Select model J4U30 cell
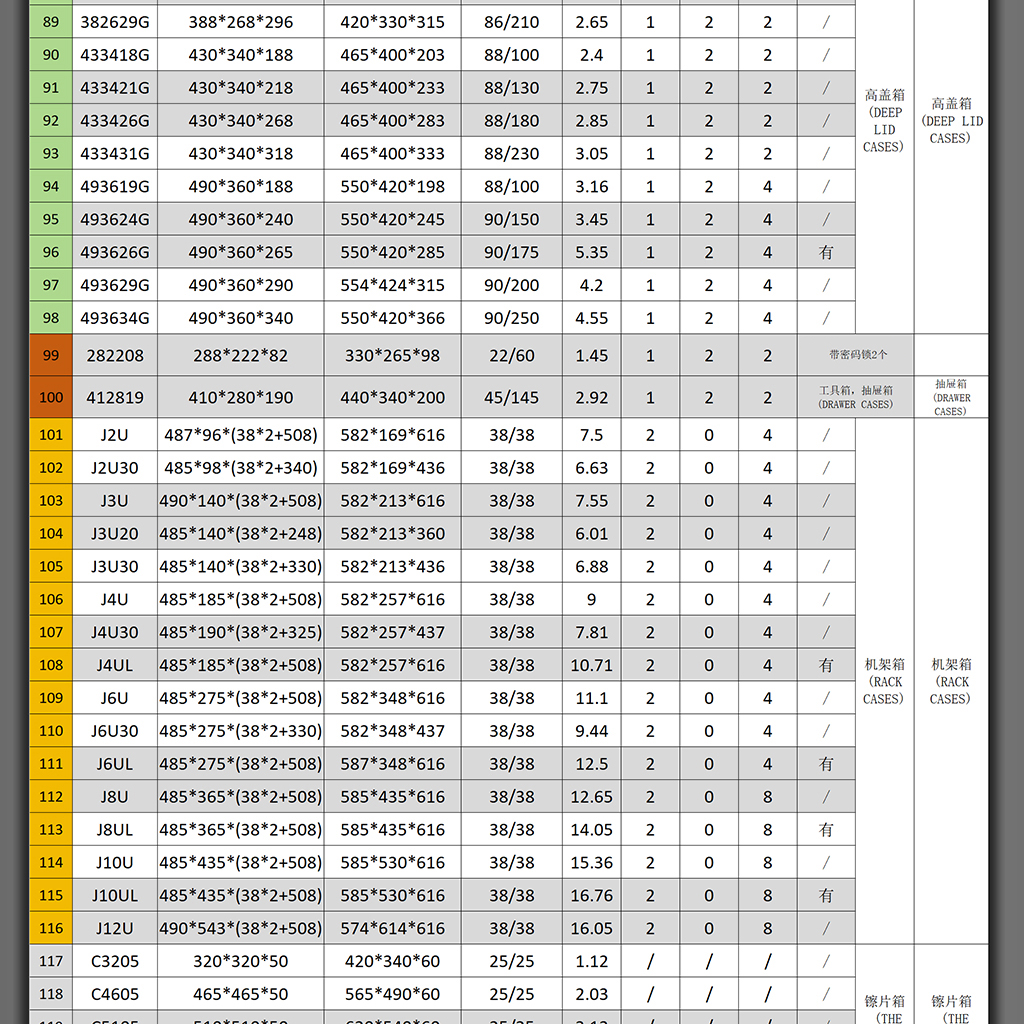This screenshot has height=1024, width=1024. (x=114, y=632)
